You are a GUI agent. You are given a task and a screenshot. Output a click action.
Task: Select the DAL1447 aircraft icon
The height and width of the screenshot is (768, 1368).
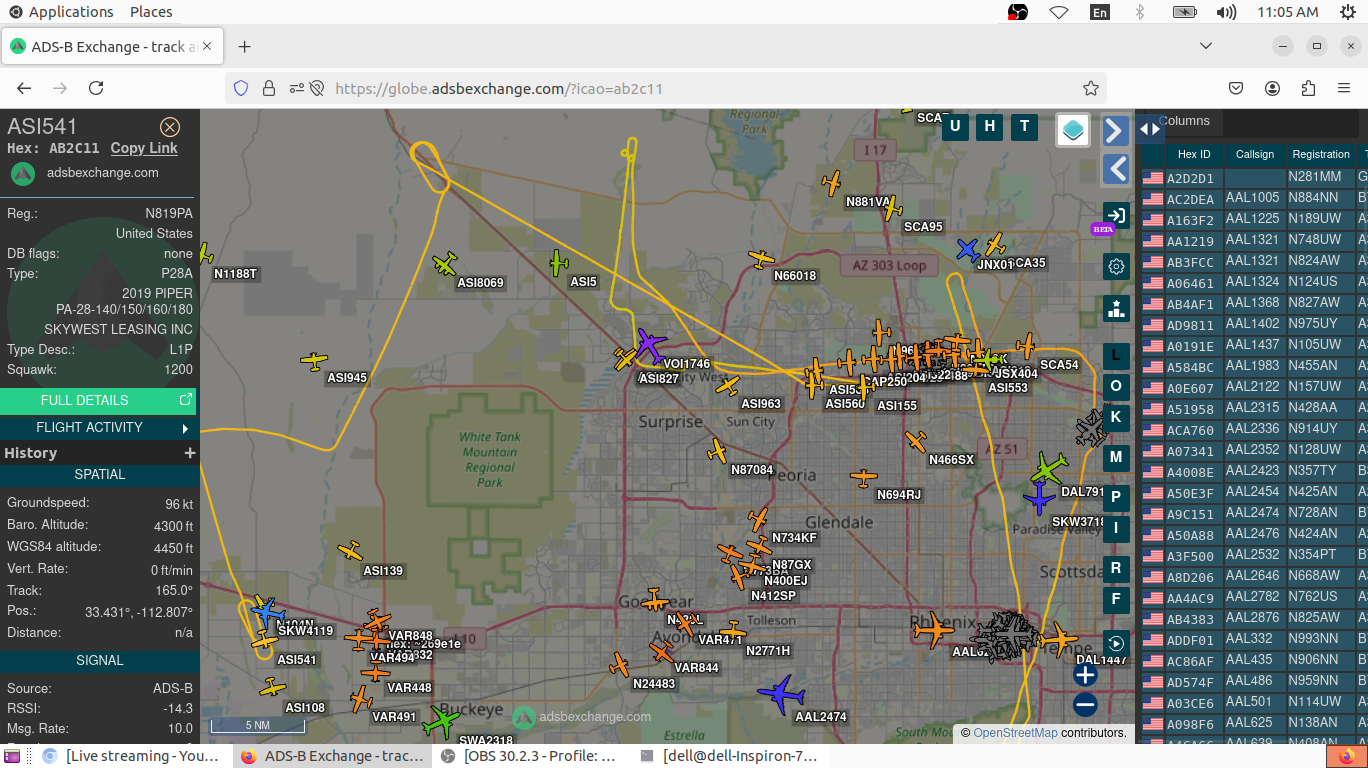point(1058,637)
